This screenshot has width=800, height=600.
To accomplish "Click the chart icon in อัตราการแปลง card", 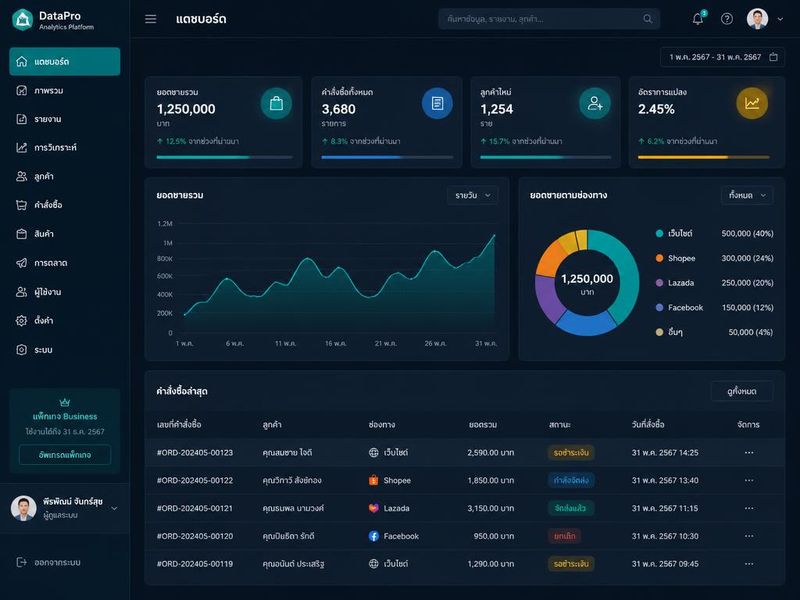I will [752, 104].
